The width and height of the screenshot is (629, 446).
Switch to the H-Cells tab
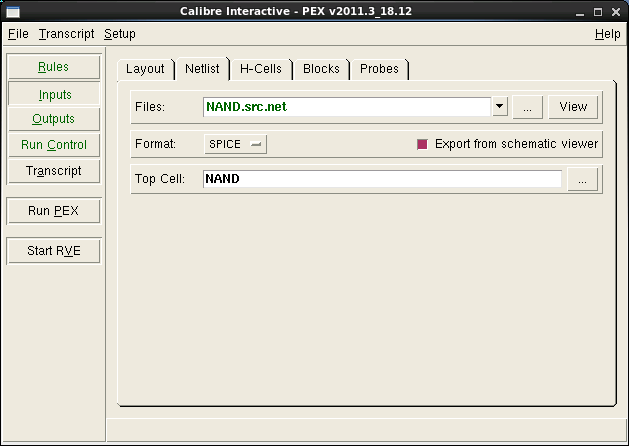pos(261,69)
